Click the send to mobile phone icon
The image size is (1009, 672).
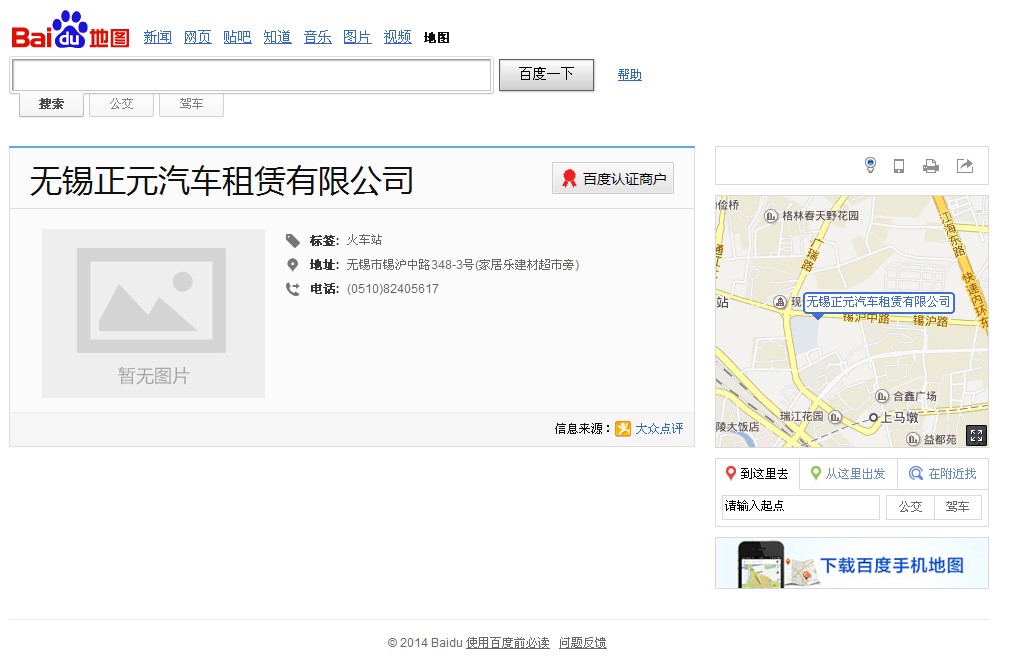coord(899,166)
